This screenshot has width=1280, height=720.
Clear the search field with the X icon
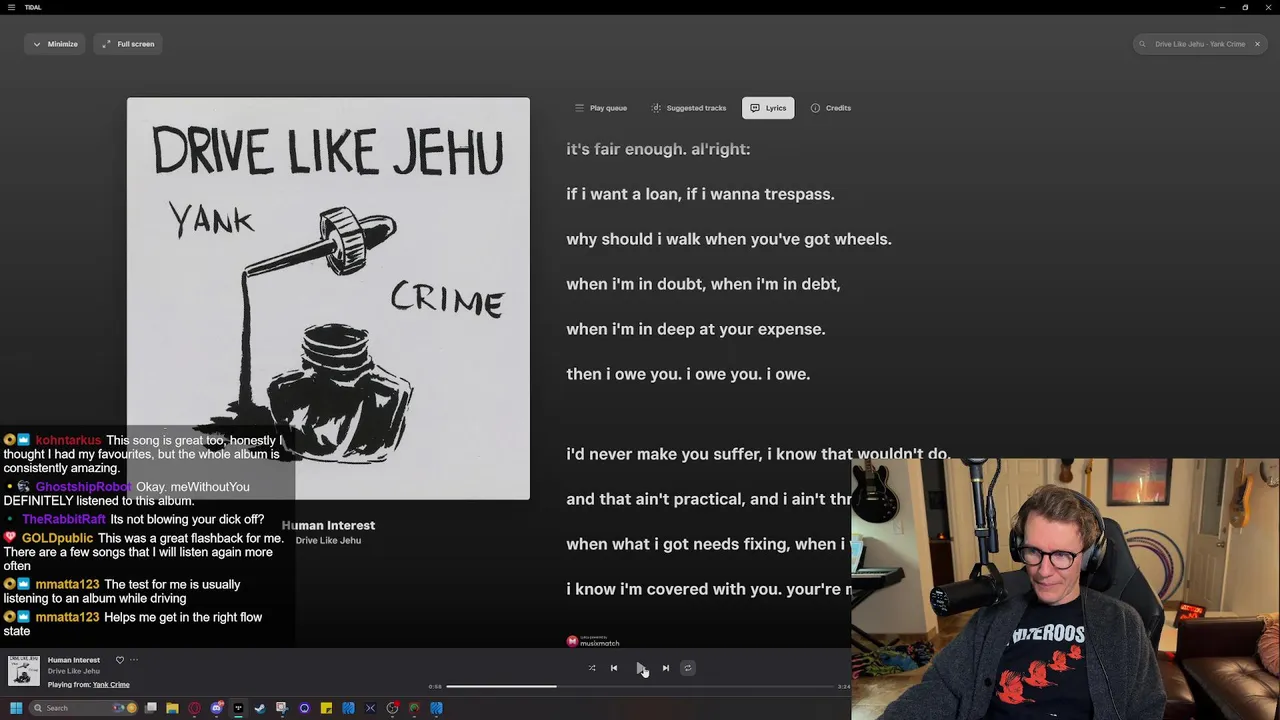pos(1257,44)
